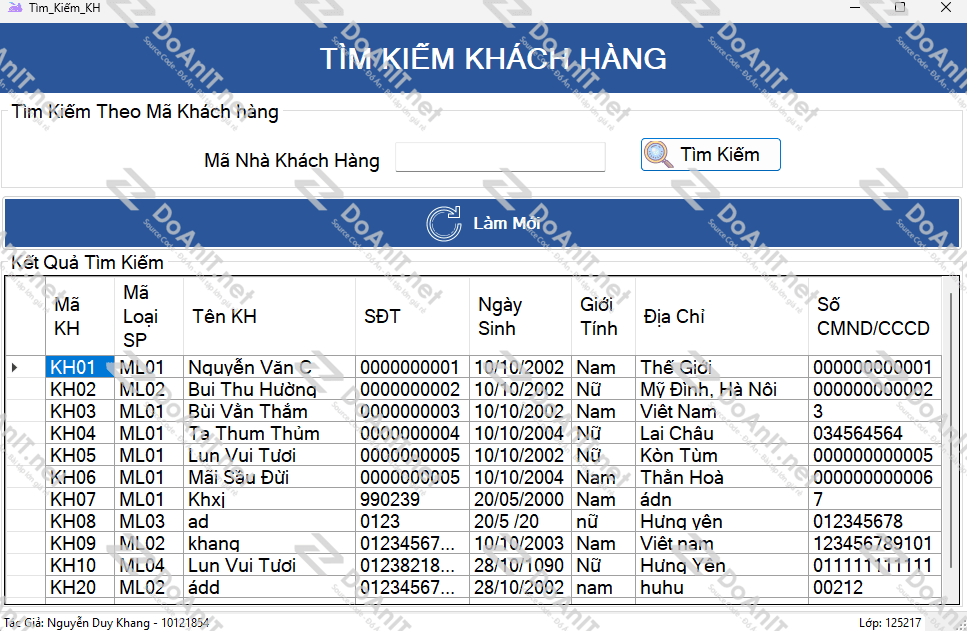Select the KH09 cell
This screenshot has height=631, width=967.
click(x=80, y=543)
